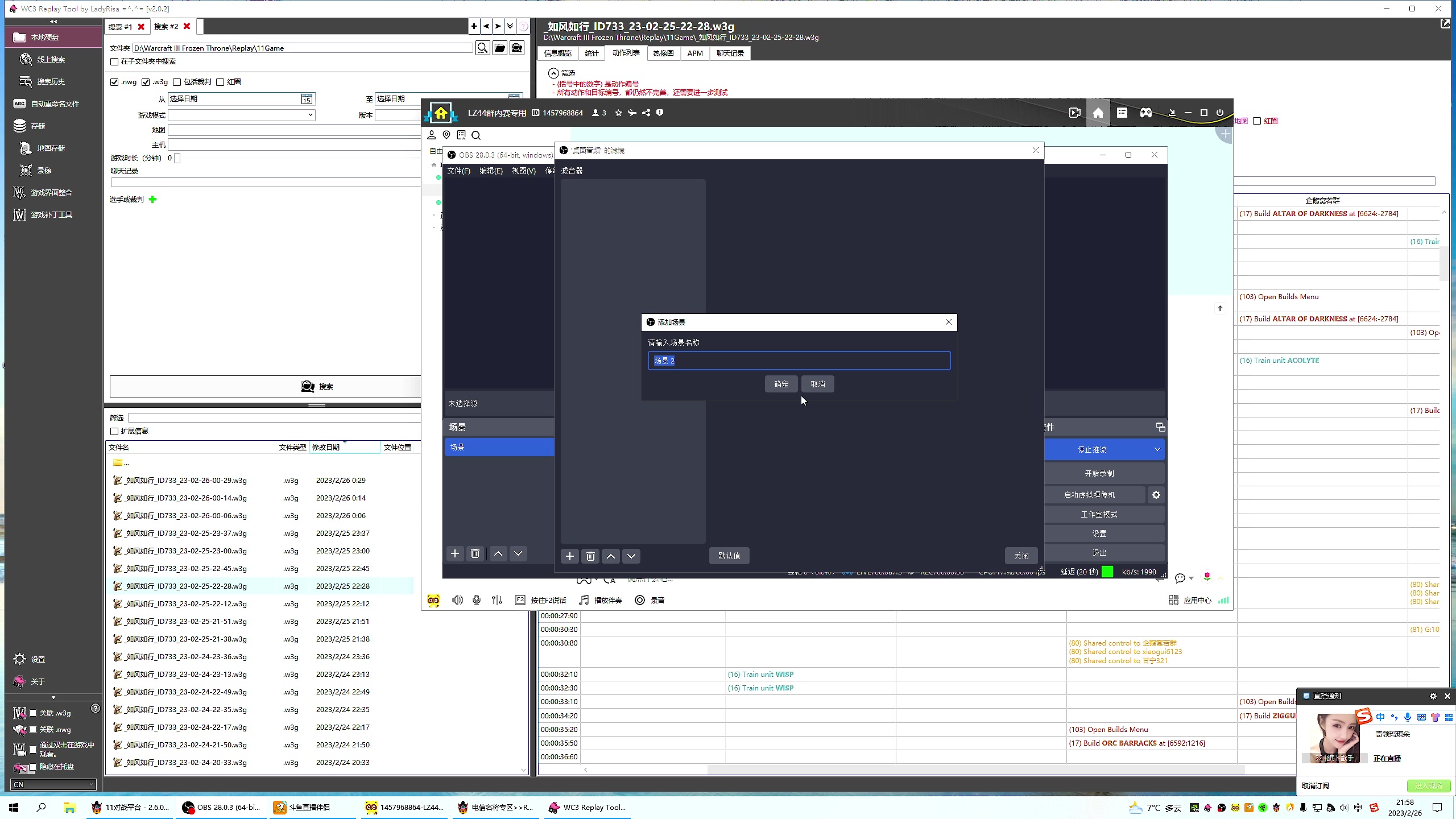This screenshot has height=819, width=1456.
Task: Add a new filter with the plus icon
Action: point(570,556)
